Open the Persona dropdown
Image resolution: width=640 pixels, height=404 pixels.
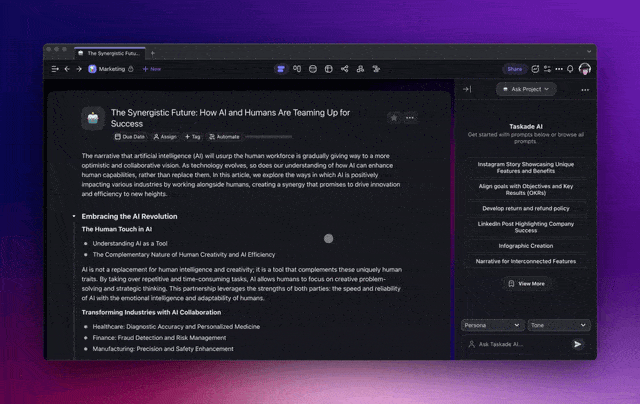492,325
